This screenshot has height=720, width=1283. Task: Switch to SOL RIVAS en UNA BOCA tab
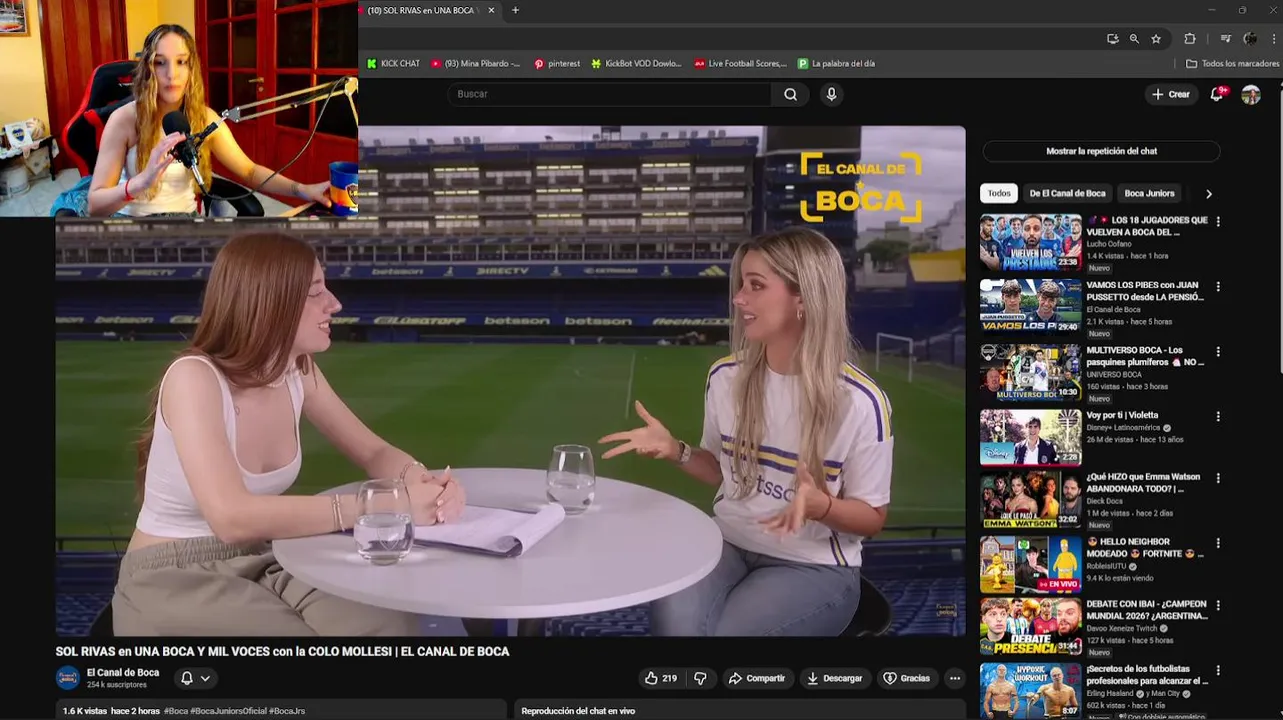point(423,10)
